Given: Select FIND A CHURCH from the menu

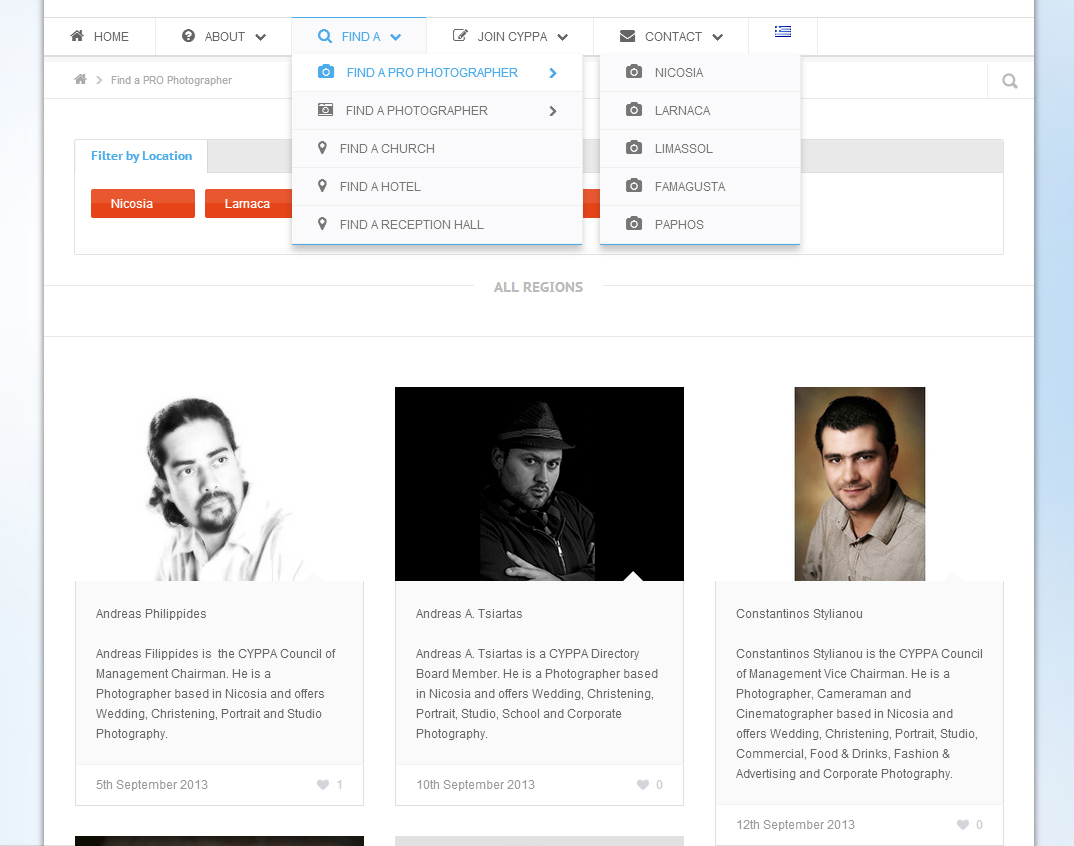Looking at the screenshot, I should tap(385, 148).
